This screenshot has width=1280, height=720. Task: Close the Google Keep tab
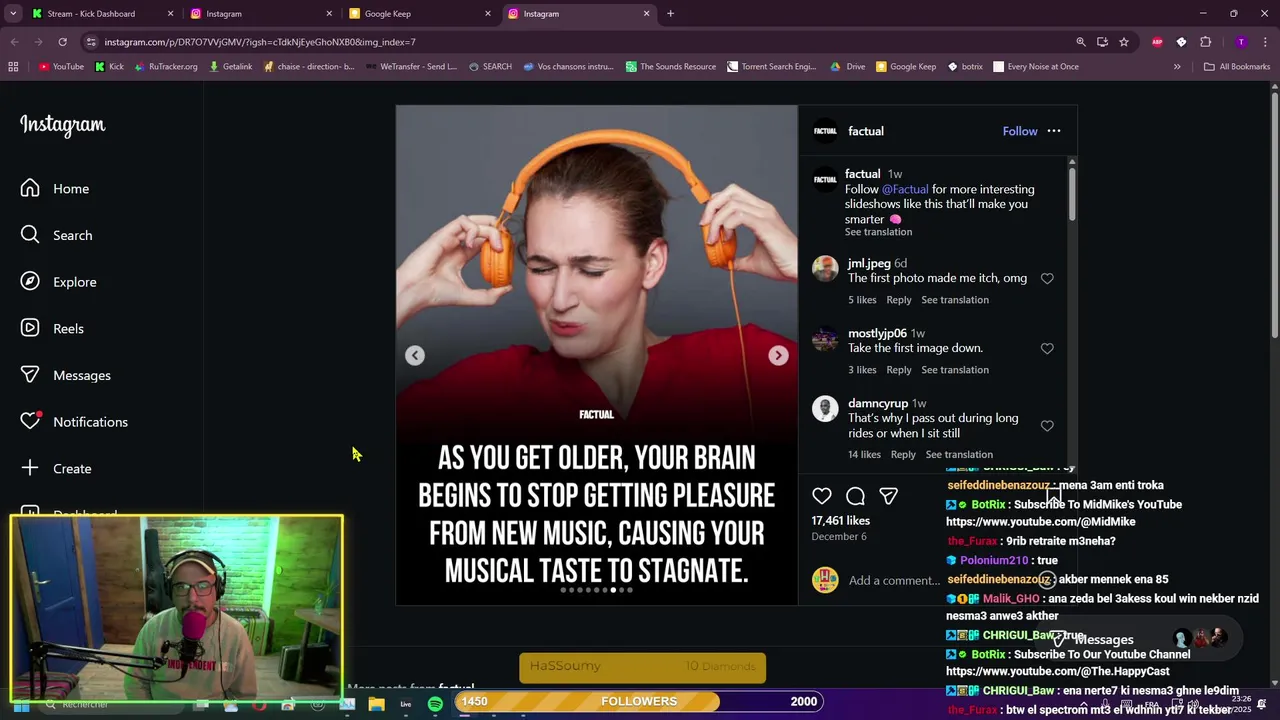click(488, 14)
